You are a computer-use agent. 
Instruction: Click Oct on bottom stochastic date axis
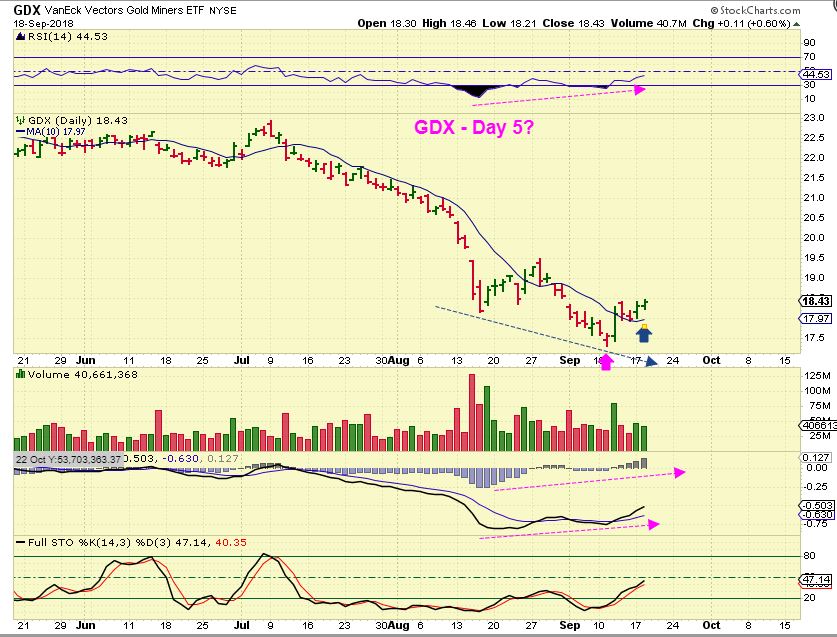point(711,625)
